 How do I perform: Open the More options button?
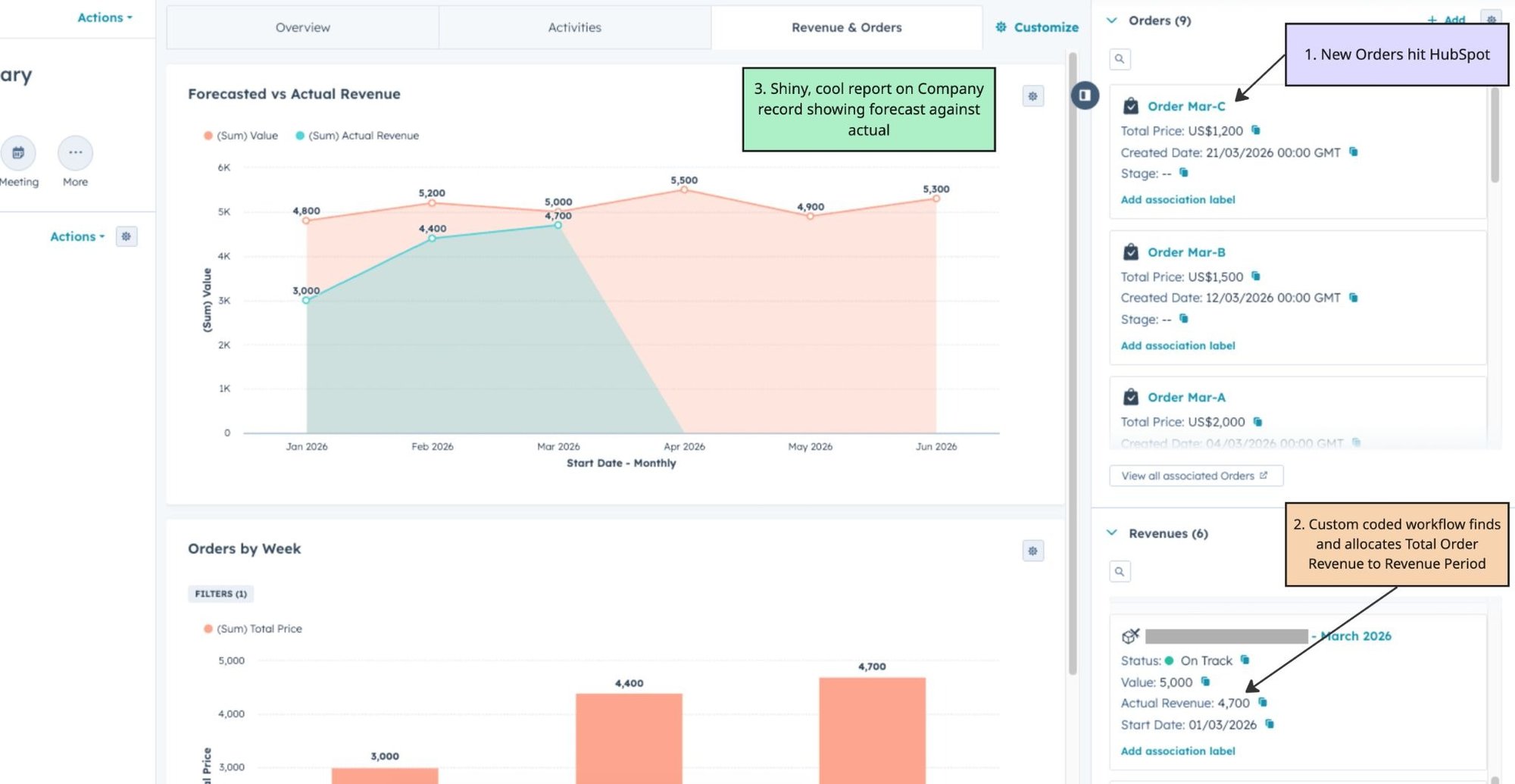click(x=75, y=153)
